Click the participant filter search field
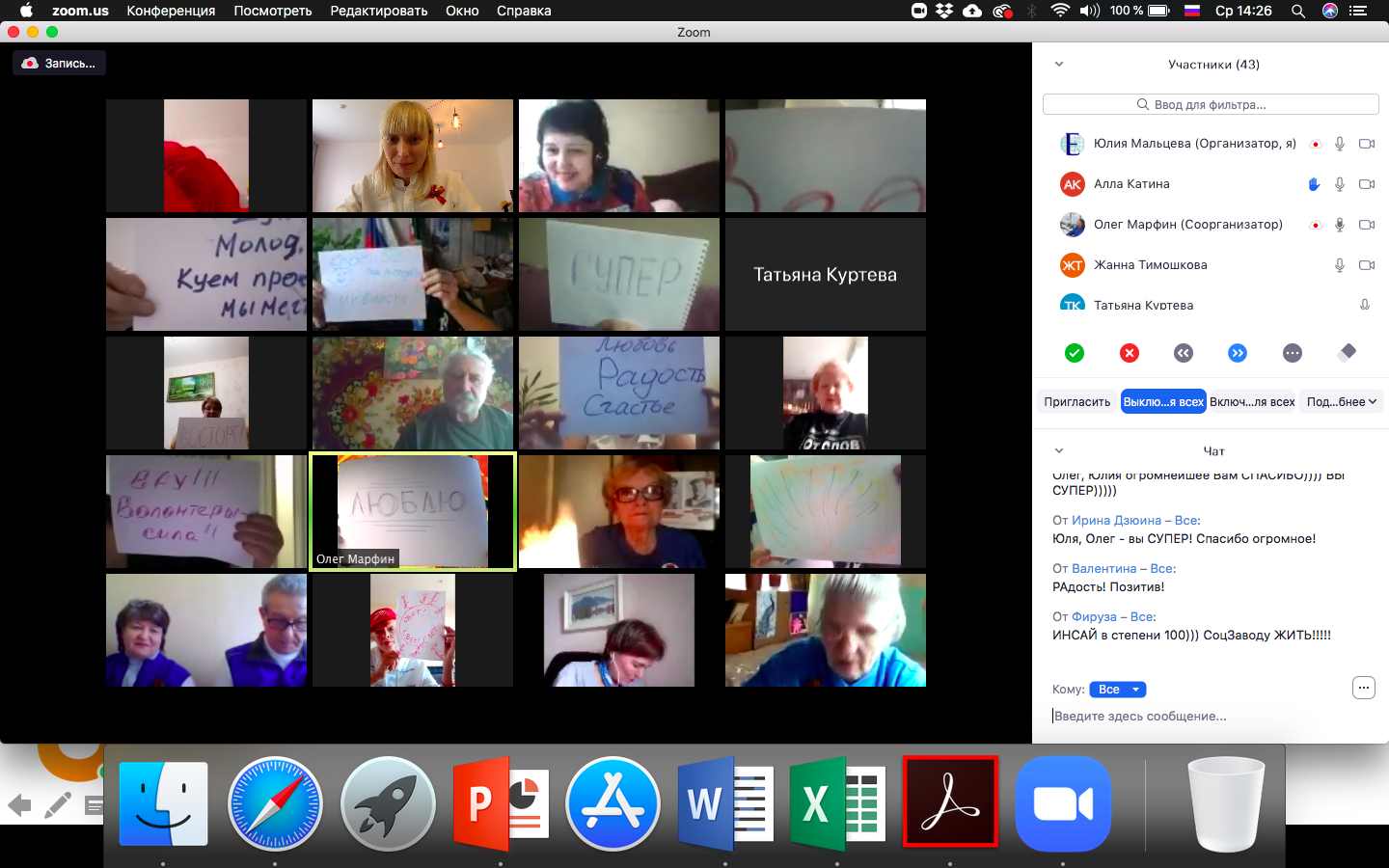This screenshot has width=1389, height=868. click(x=1211, y=104)
